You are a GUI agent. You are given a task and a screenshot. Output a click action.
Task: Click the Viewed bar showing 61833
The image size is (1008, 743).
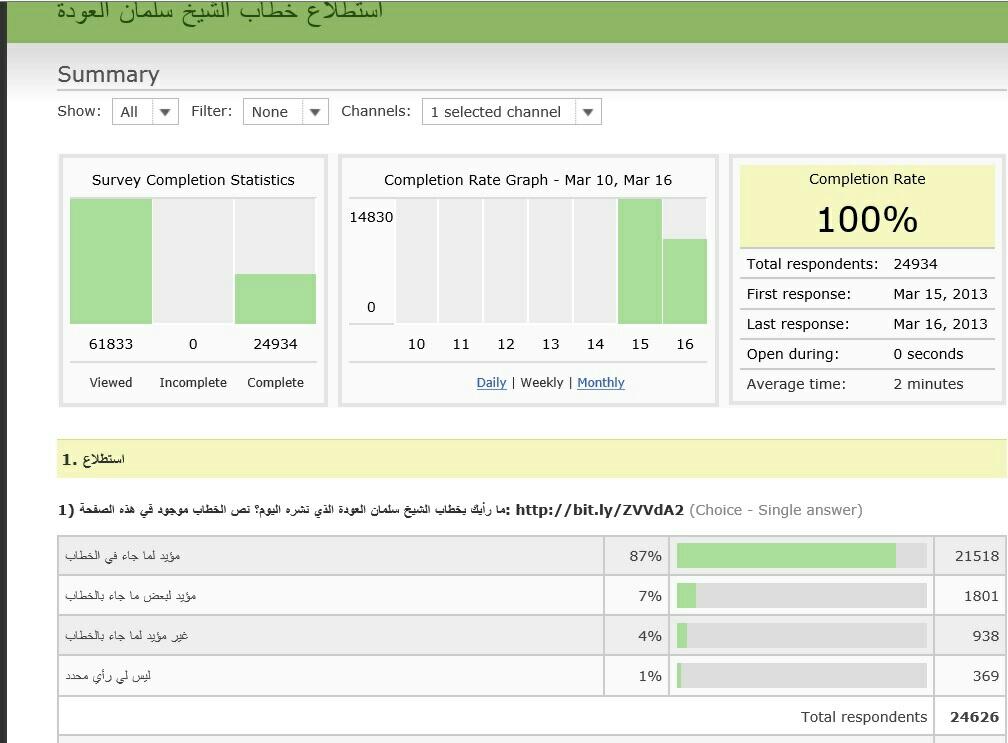point(111,261)
